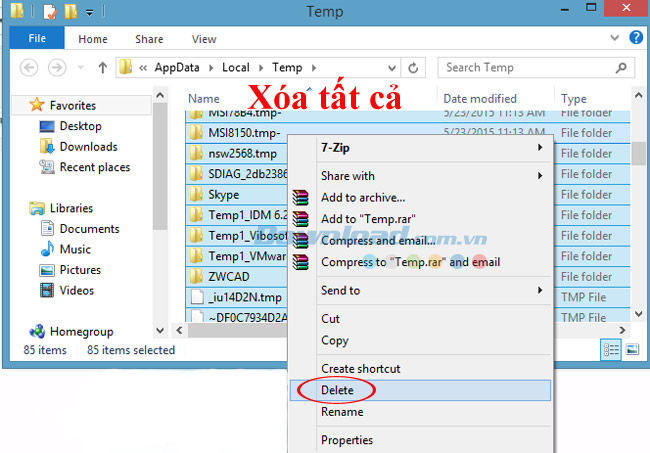
Task: Choose Add to archive... option
Action: (x=363, y=198)
